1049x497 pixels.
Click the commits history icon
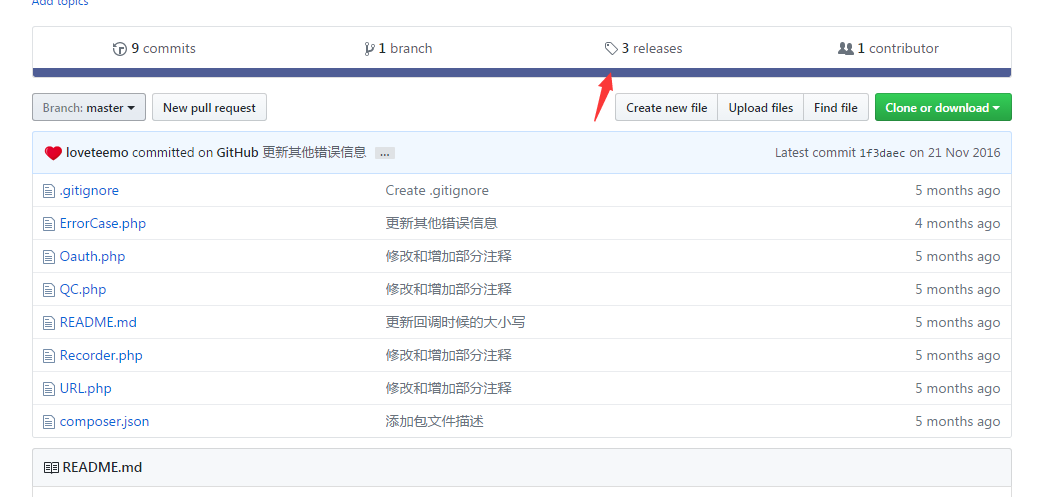click(120, 49)
